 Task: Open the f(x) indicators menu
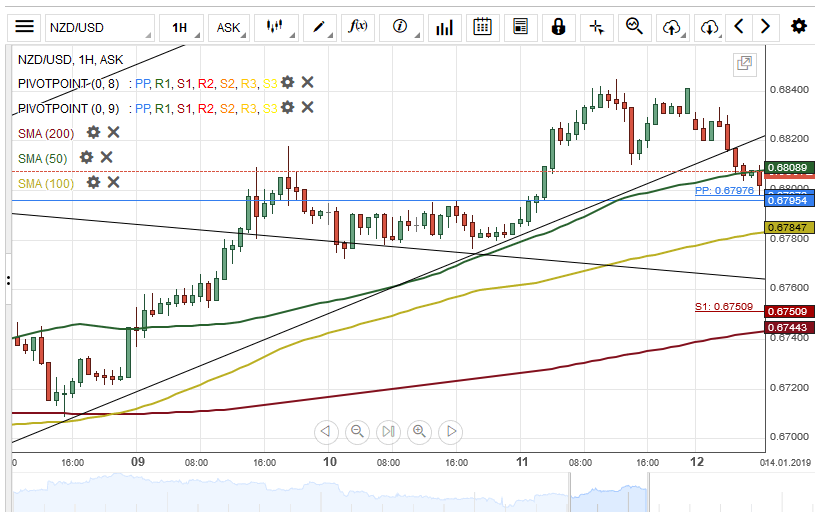click(x=358, y=27)
